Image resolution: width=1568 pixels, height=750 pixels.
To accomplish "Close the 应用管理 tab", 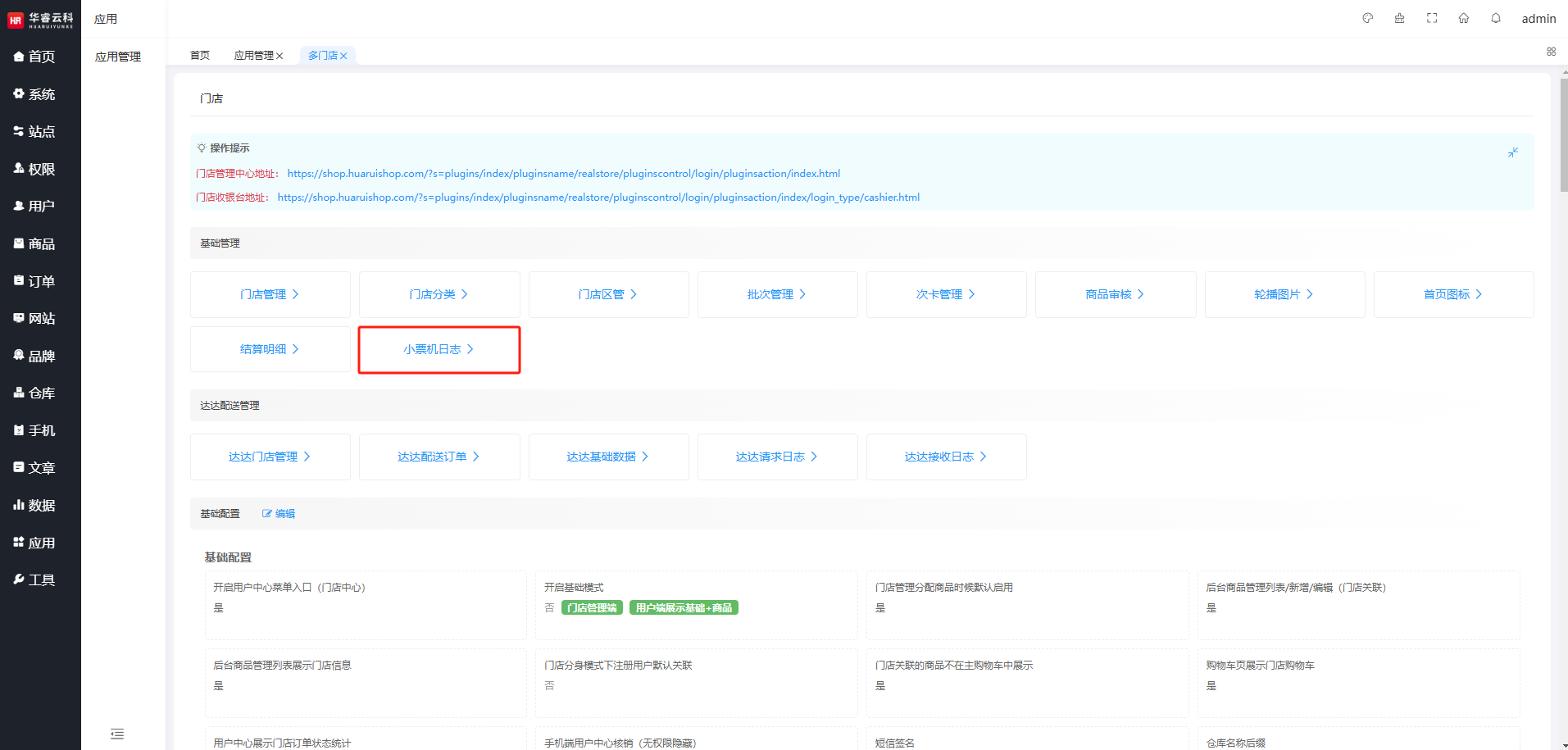I will coord(280,56).
